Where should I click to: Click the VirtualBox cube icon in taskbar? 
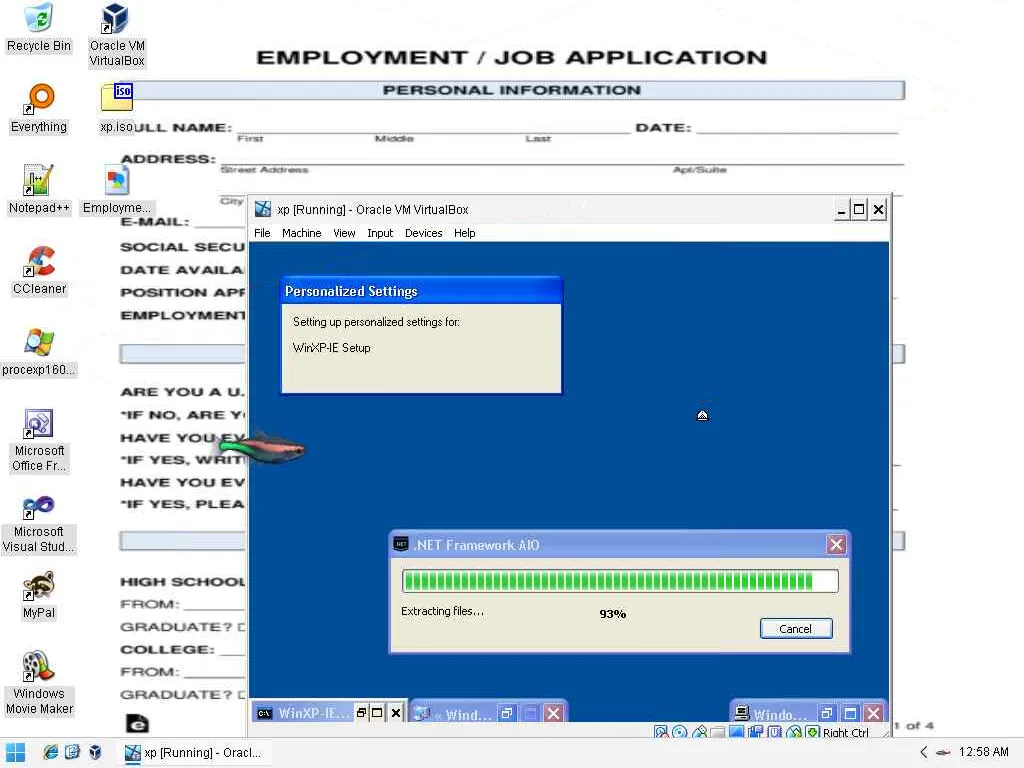coord(95,752)
